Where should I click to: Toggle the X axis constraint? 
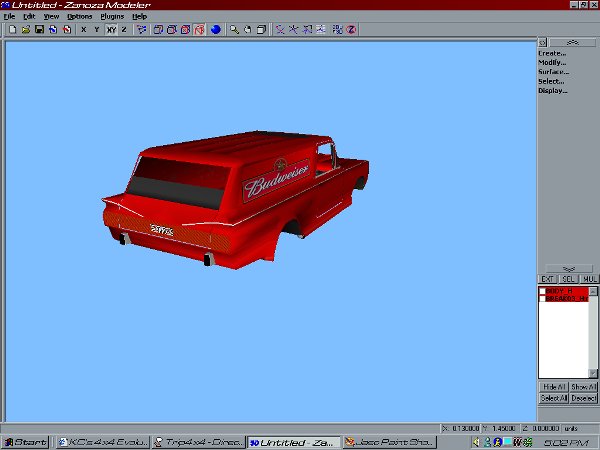click(x=83, y=29)
